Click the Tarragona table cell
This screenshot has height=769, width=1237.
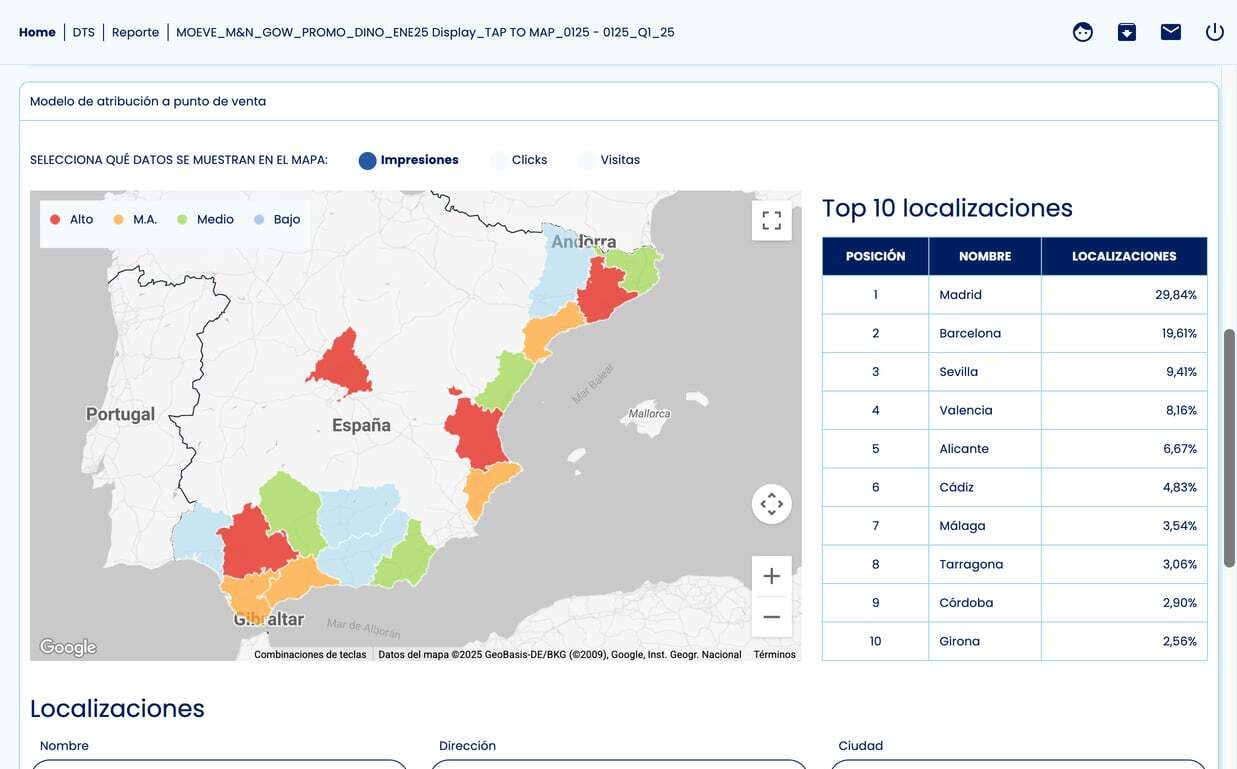click(x=985, y=564)
